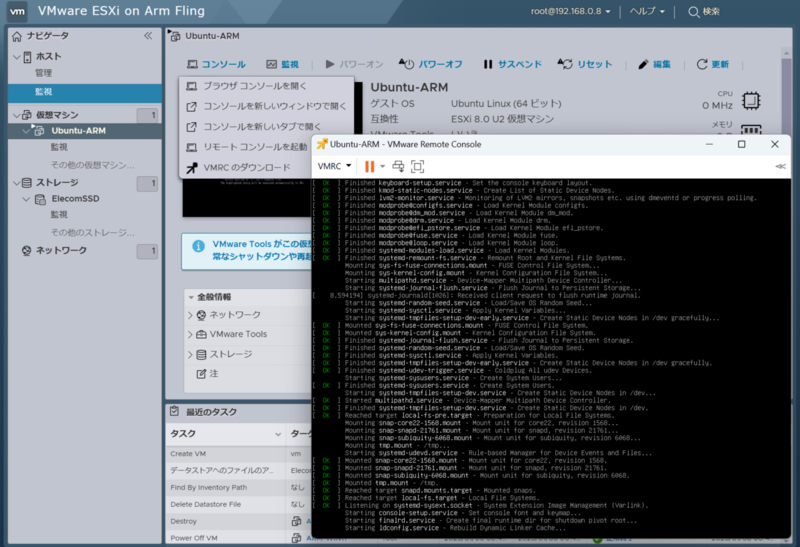The image size is (800, 547).
Task: Open the タスク column sort dropdown
Action: [278, 434]
